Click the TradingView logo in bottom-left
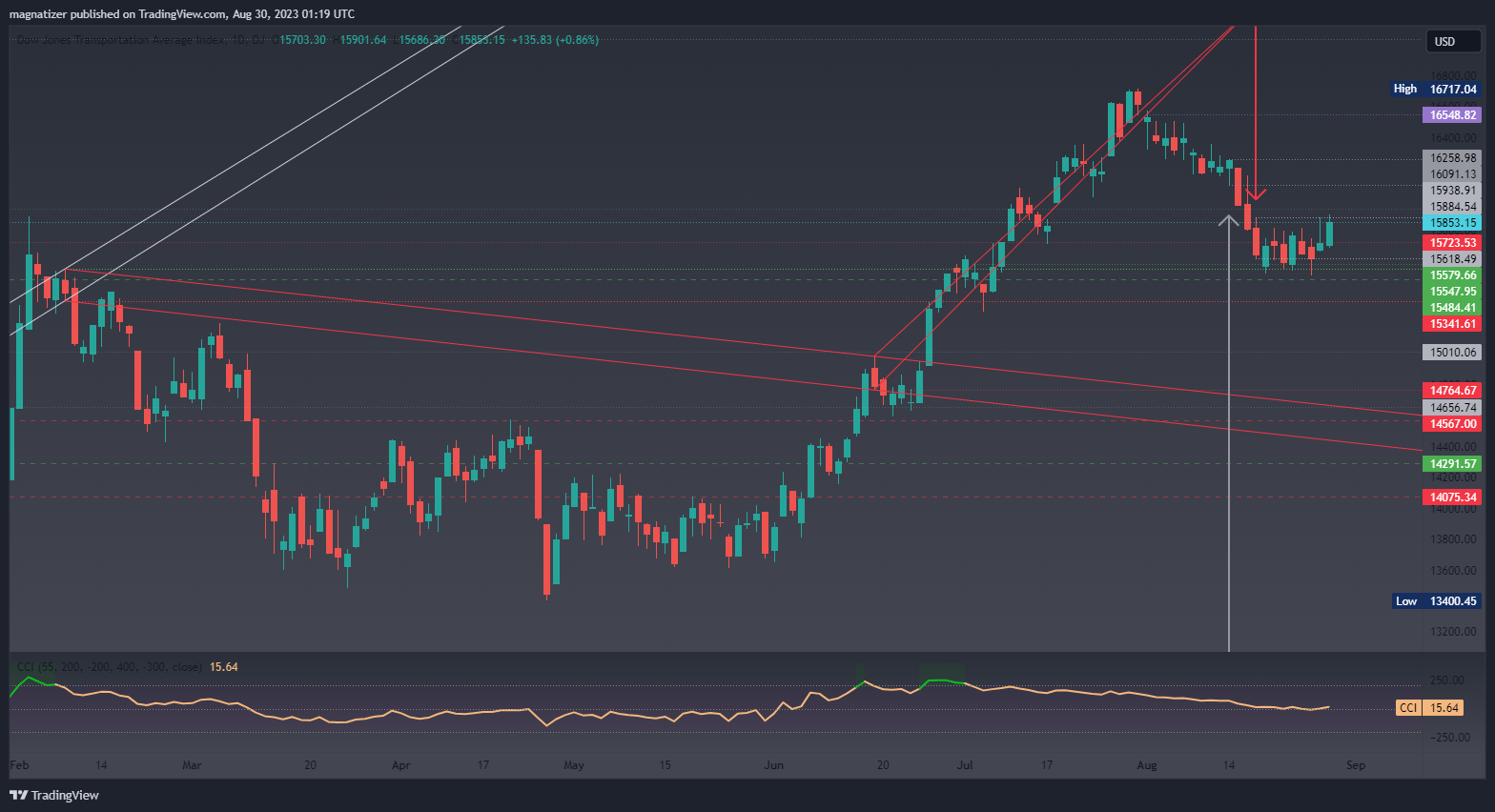Image resolution: width=1495 pixels, height=812 pixels. (54, 795)
